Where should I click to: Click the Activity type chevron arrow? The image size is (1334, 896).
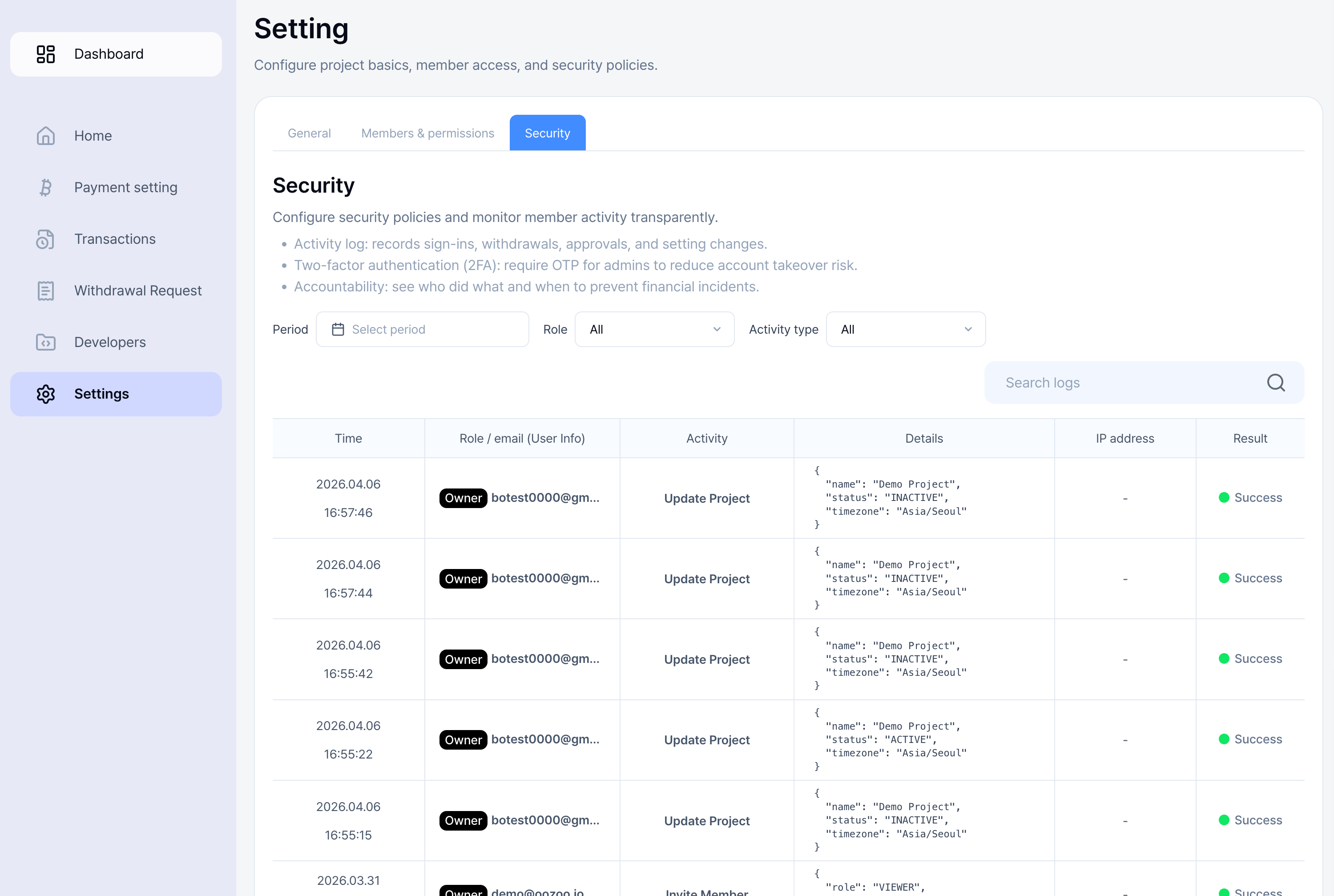968,329
